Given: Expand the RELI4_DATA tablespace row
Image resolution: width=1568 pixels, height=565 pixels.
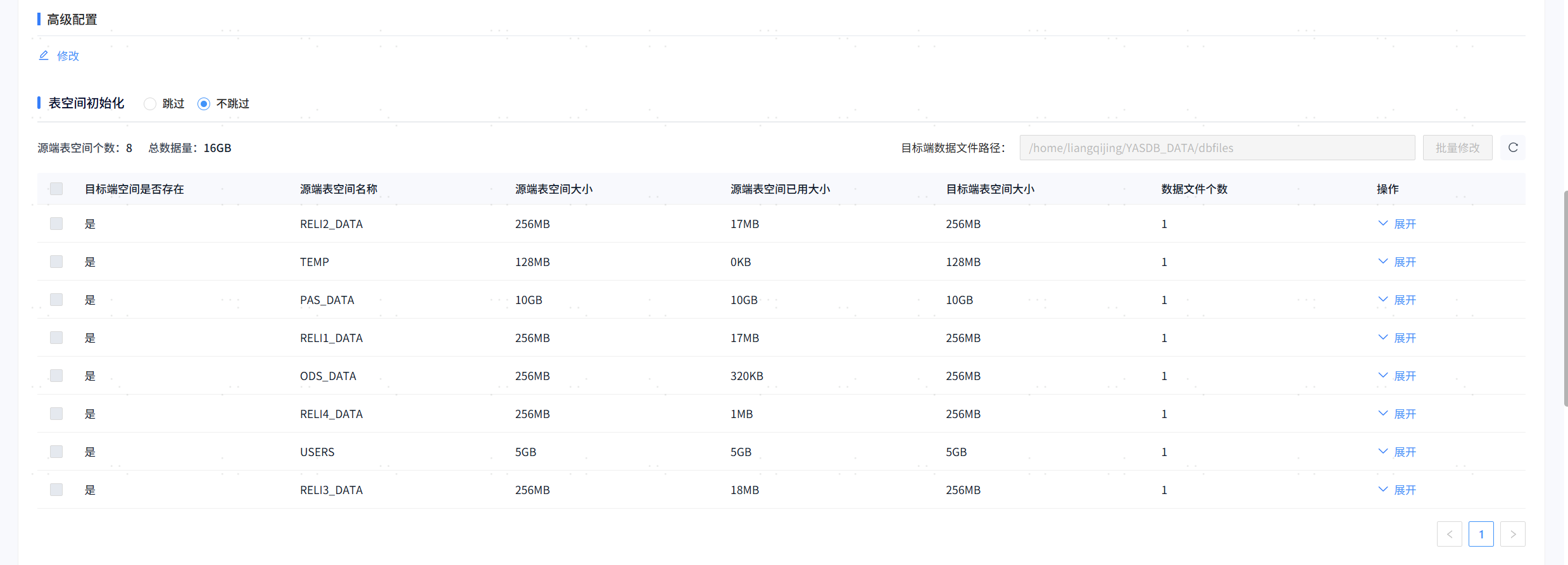Looking at the screenshot, I should pyautogui.click(x=1397, y=414).
